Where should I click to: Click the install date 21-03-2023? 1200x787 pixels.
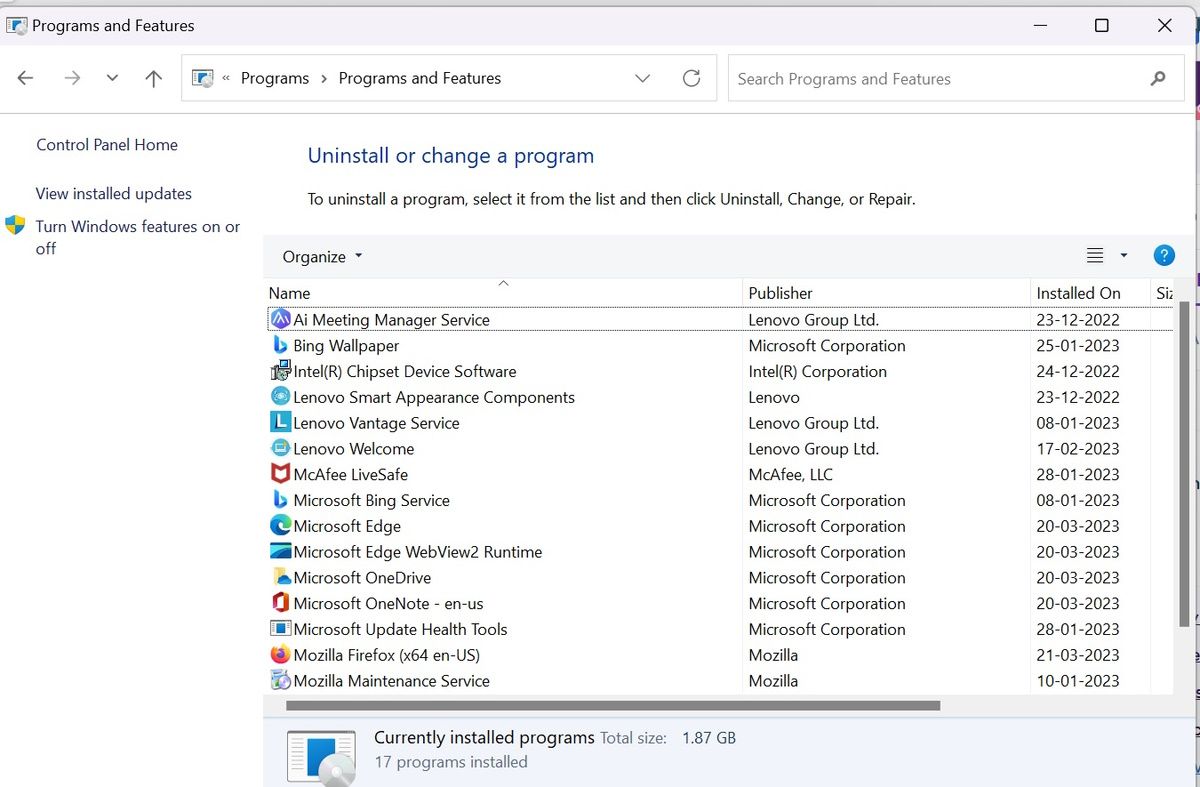[1078, 655]
